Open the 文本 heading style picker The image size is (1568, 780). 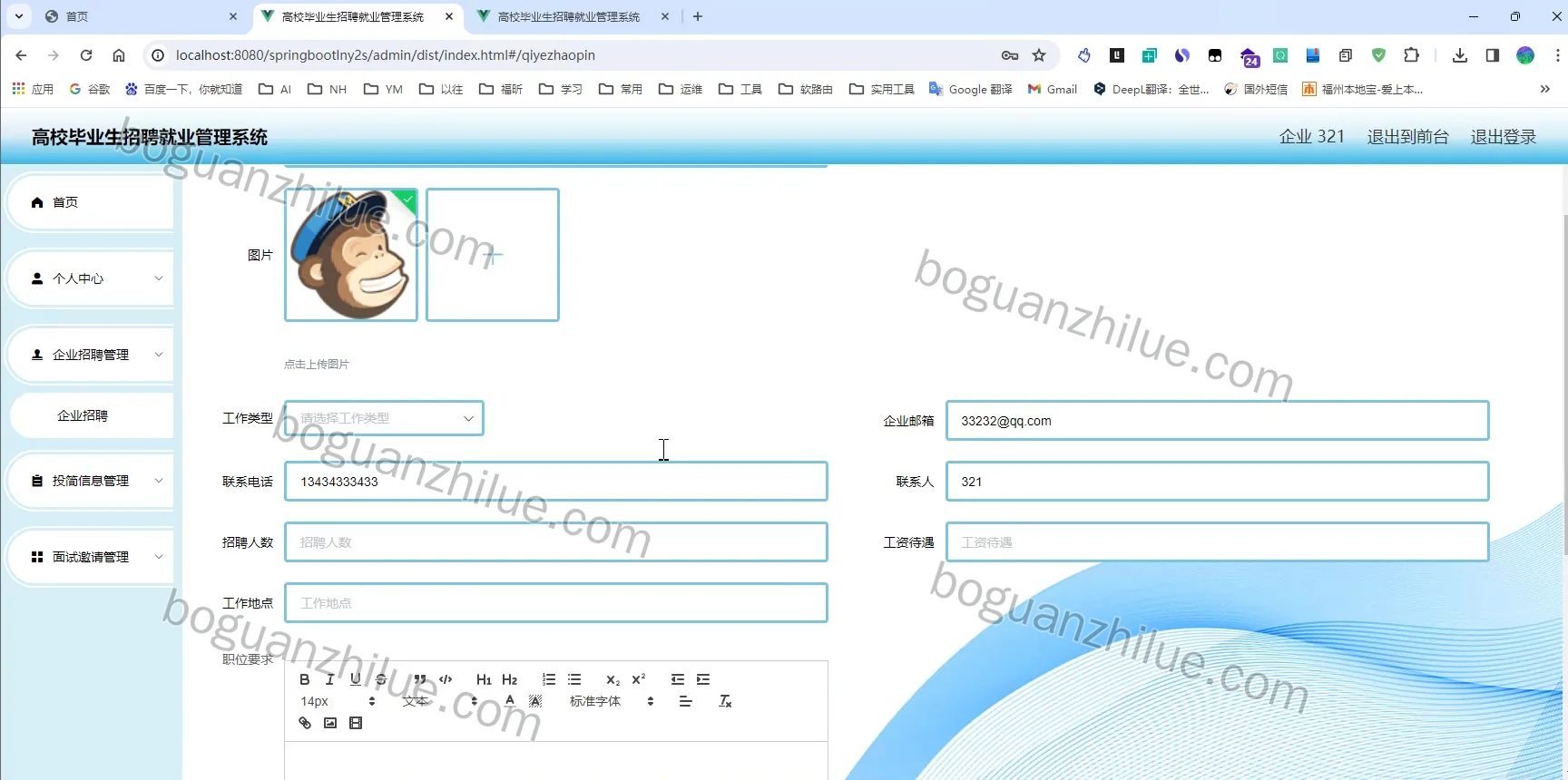pyautogui.click(x=439, y=701)
